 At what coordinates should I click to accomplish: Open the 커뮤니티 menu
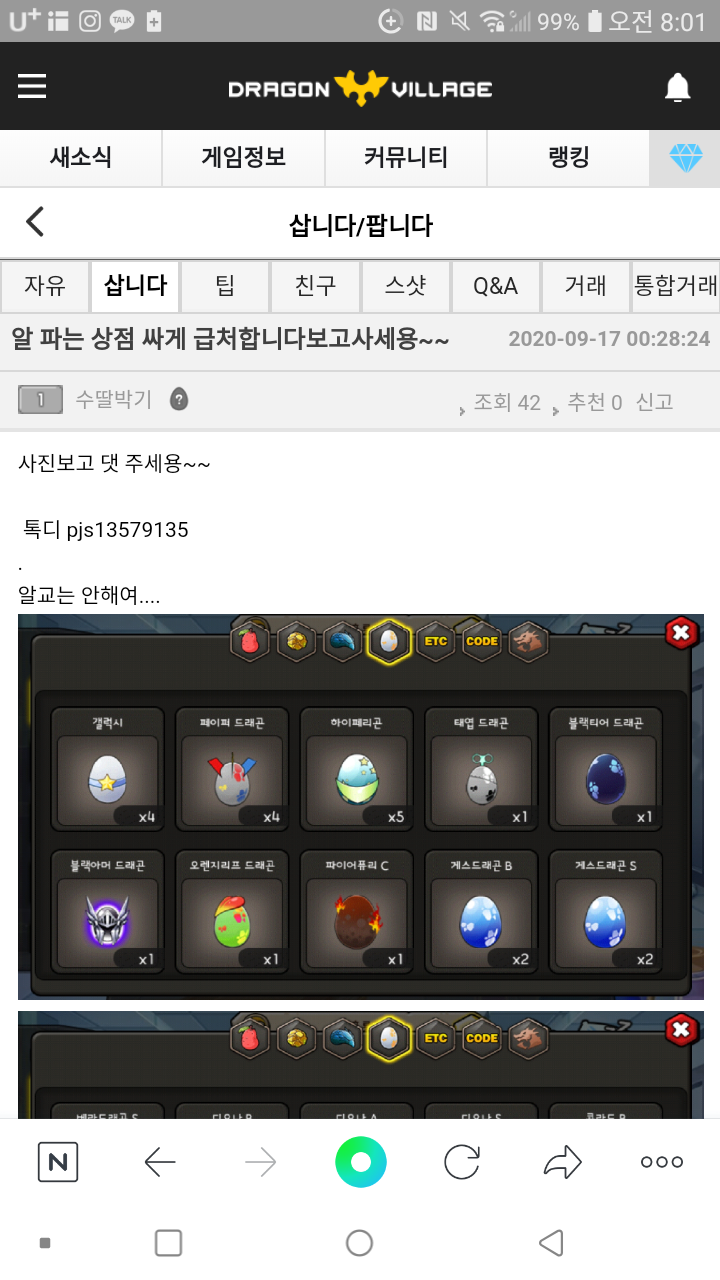[405, 158]
